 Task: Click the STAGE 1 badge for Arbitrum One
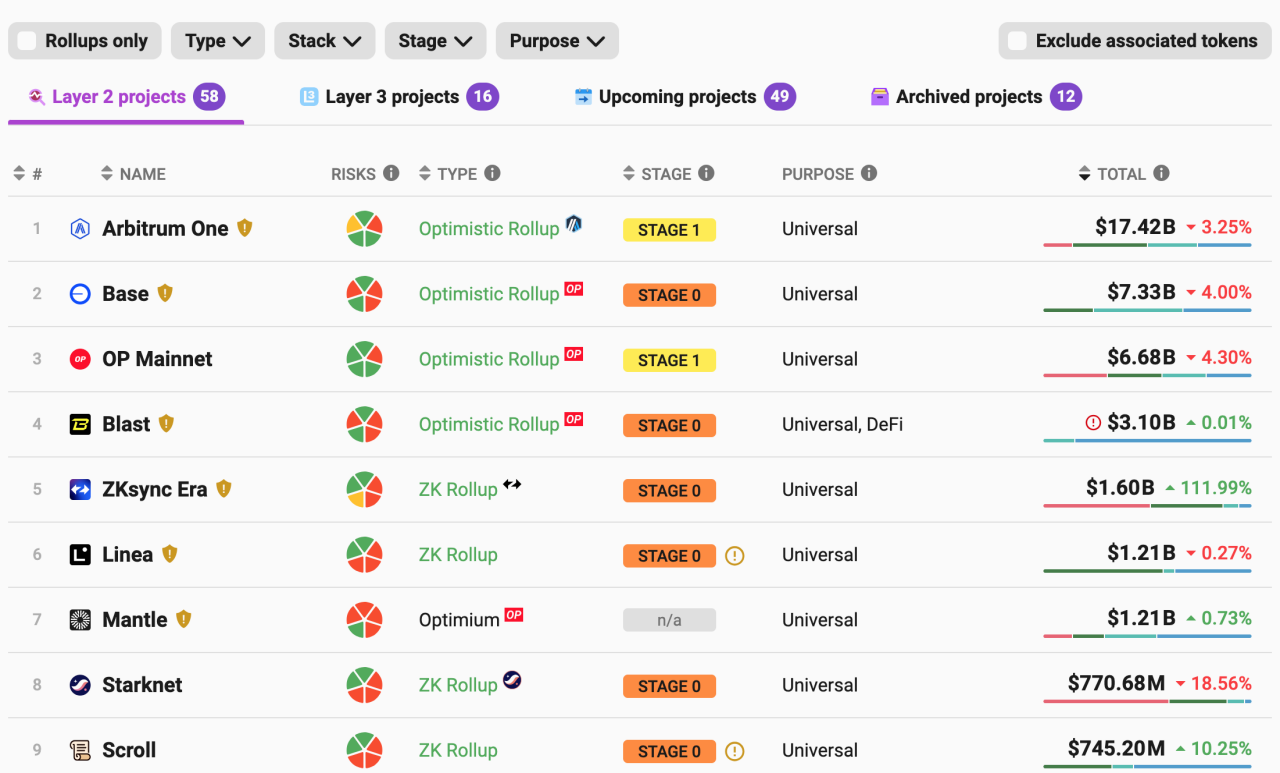pos(669,230)
